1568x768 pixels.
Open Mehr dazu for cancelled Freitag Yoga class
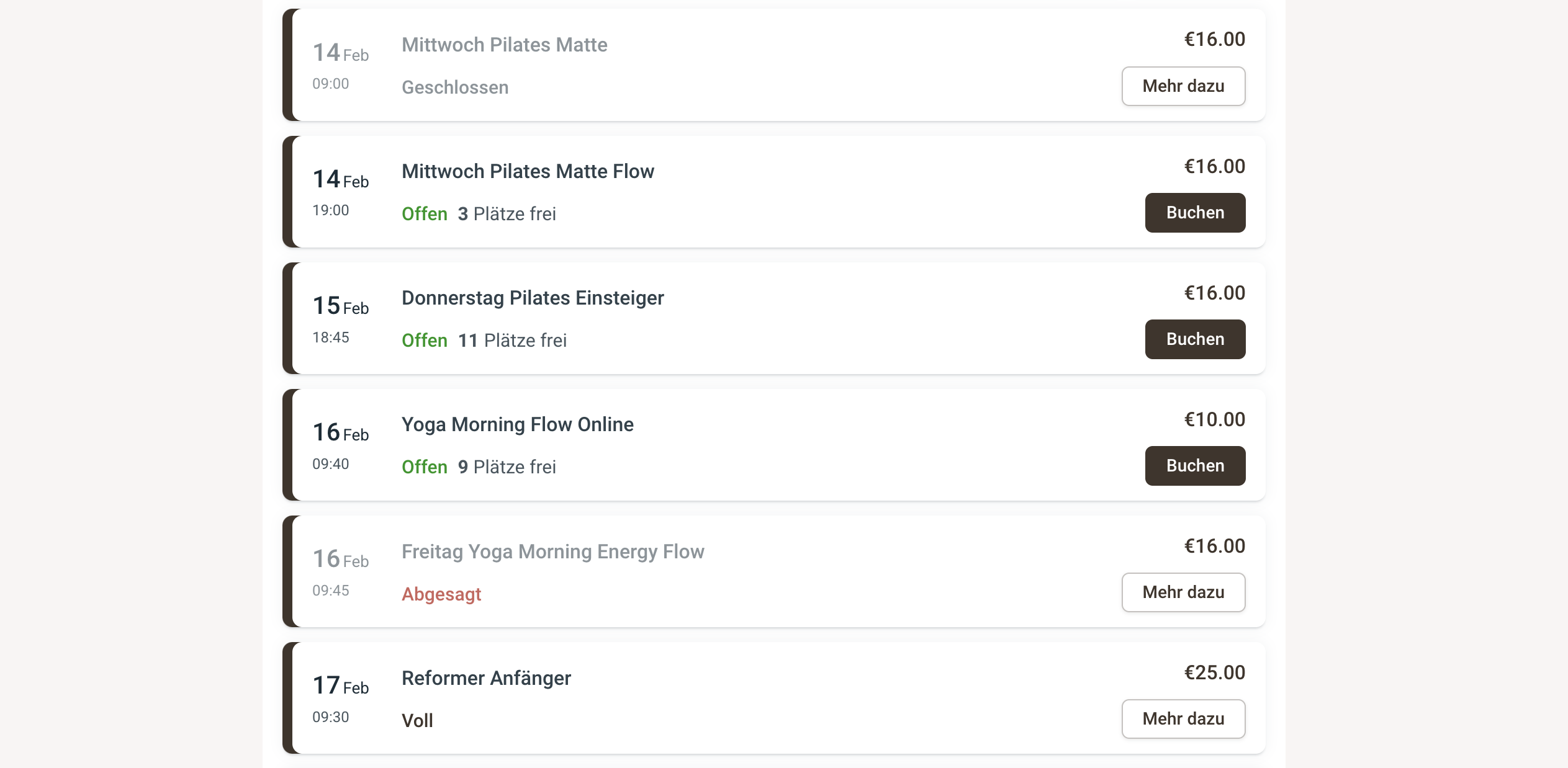point(1183,592)
